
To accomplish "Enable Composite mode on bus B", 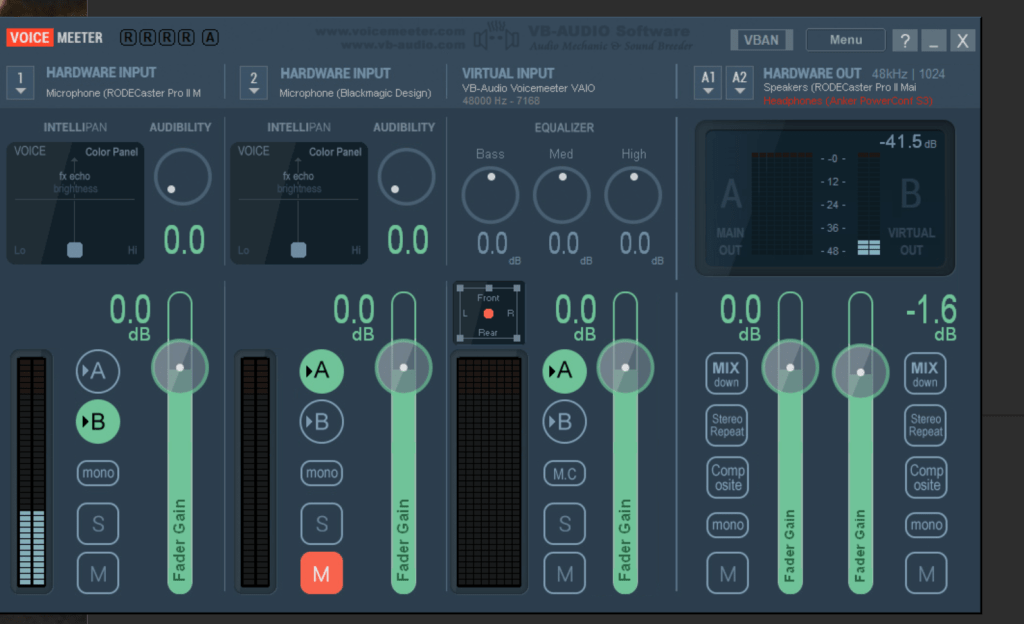I will (926, 478).
